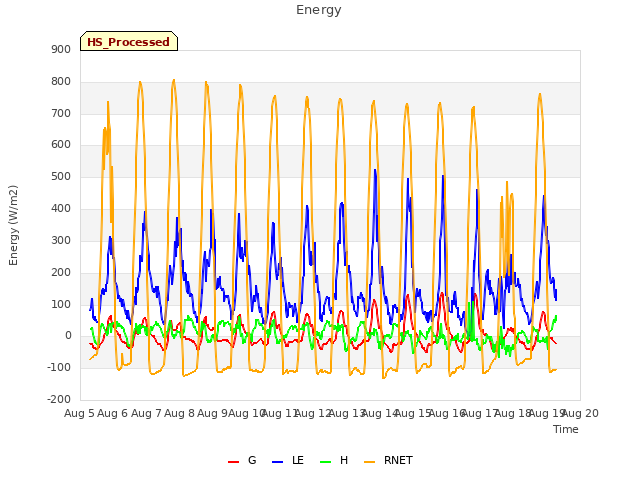Click the 100 y-axis tick label

(61, 304)
